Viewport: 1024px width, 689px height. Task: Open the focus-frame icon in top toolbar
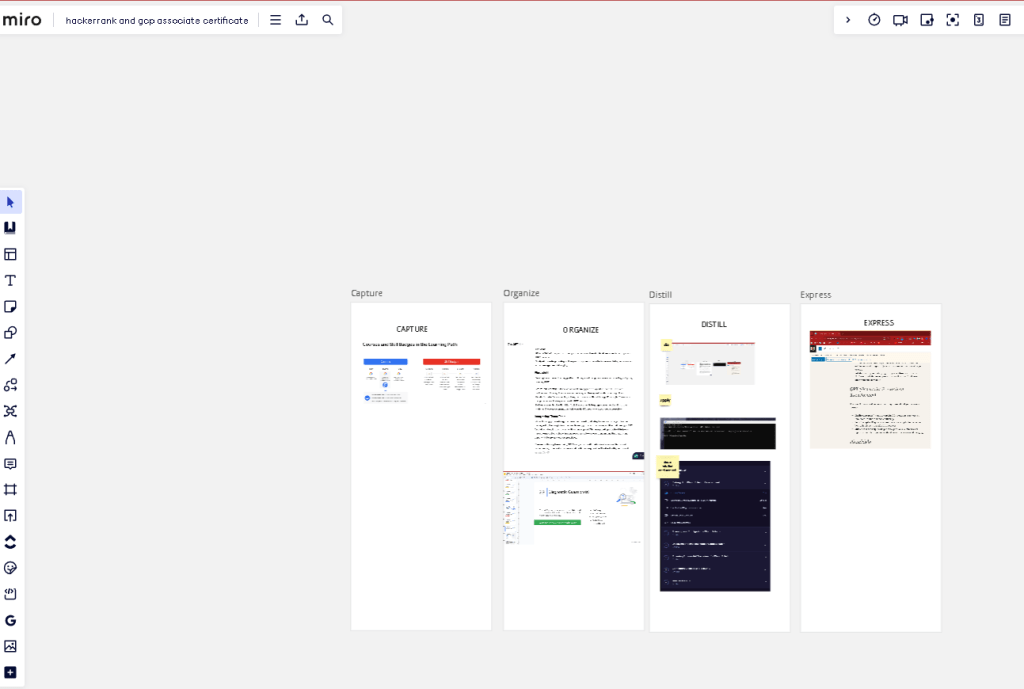point(953,20)
